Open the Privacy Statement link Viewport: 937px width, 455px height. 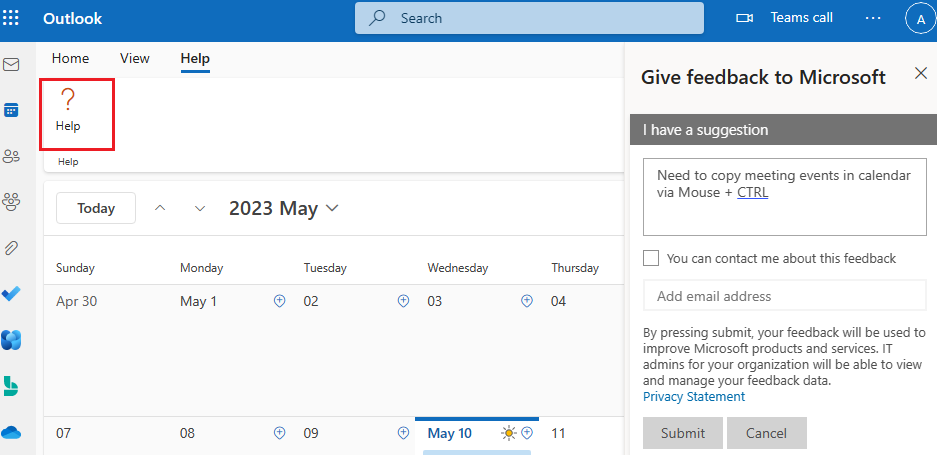click(694, 396)
